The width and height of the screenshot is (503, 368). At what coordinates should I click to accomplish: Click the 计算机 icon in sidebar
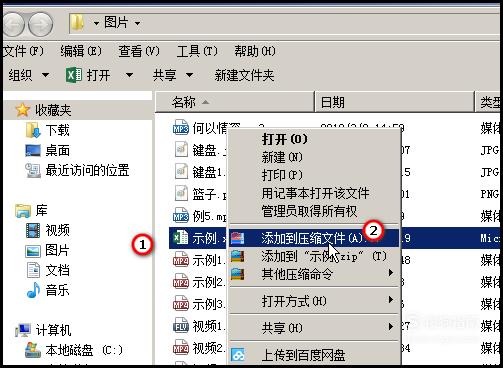pos(23,330)
